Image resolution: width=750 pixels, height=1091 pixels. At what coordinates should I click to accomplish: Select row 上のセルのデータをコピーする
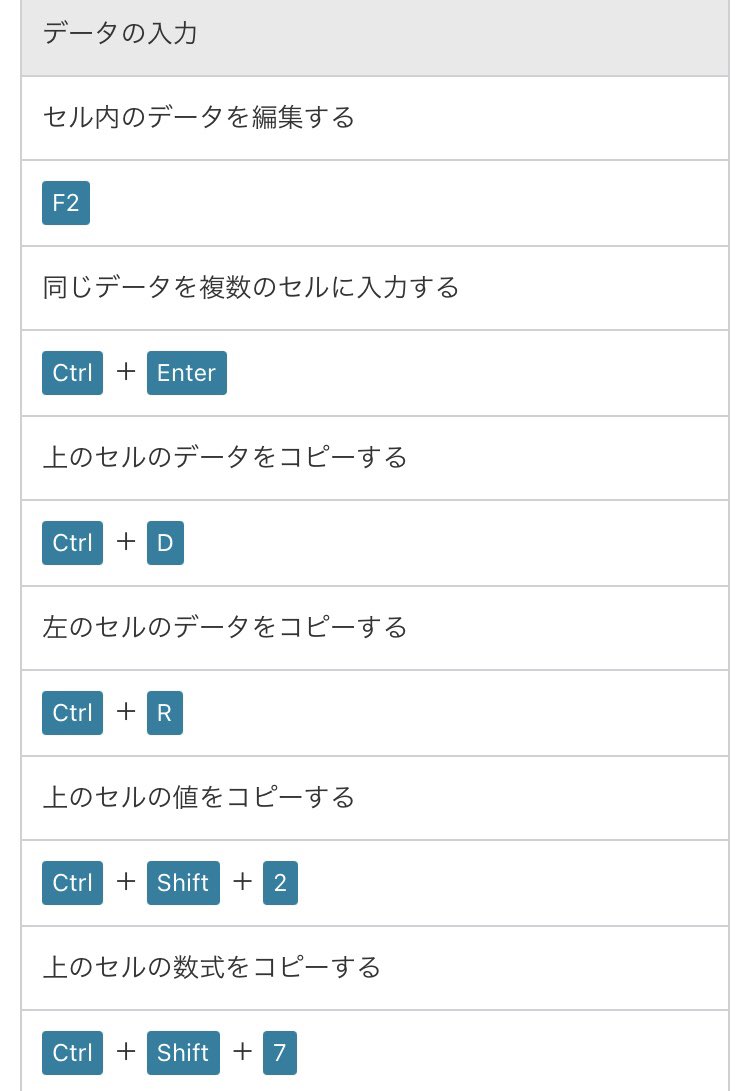click(x=375, y=458)
